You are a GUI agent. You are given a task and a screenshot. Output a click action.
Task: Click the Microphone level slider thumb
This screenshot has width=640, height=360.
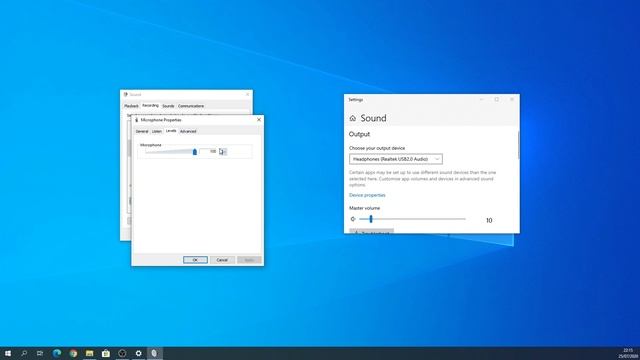[x=195, y=152]
